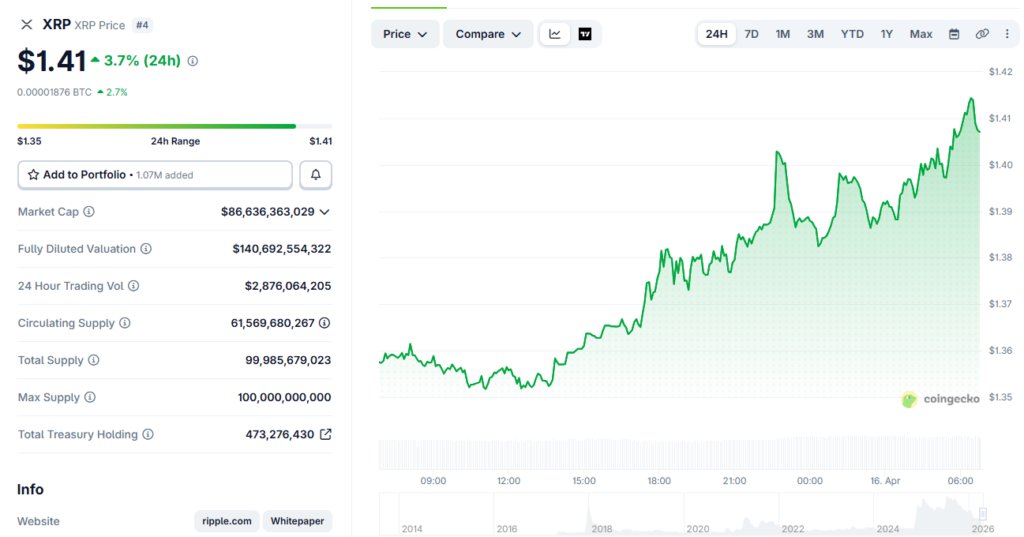This screenshot has width=1024, height=537.
Task: Open the ripple.com website link
Action: (227, 521)
